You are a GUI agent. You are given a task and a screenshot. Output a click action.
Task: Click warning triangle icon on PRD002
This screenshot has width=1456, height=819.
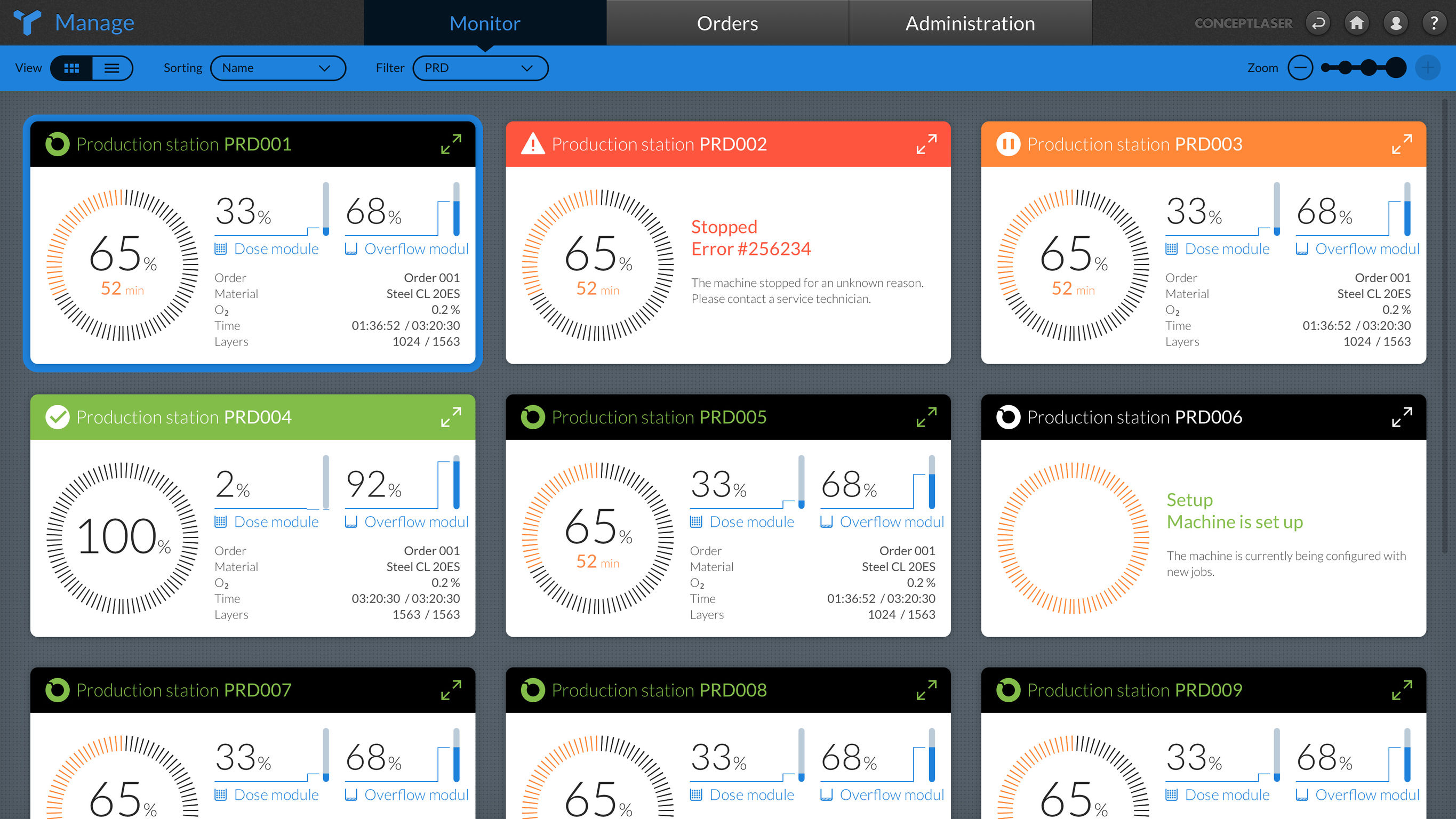[532, 144]
